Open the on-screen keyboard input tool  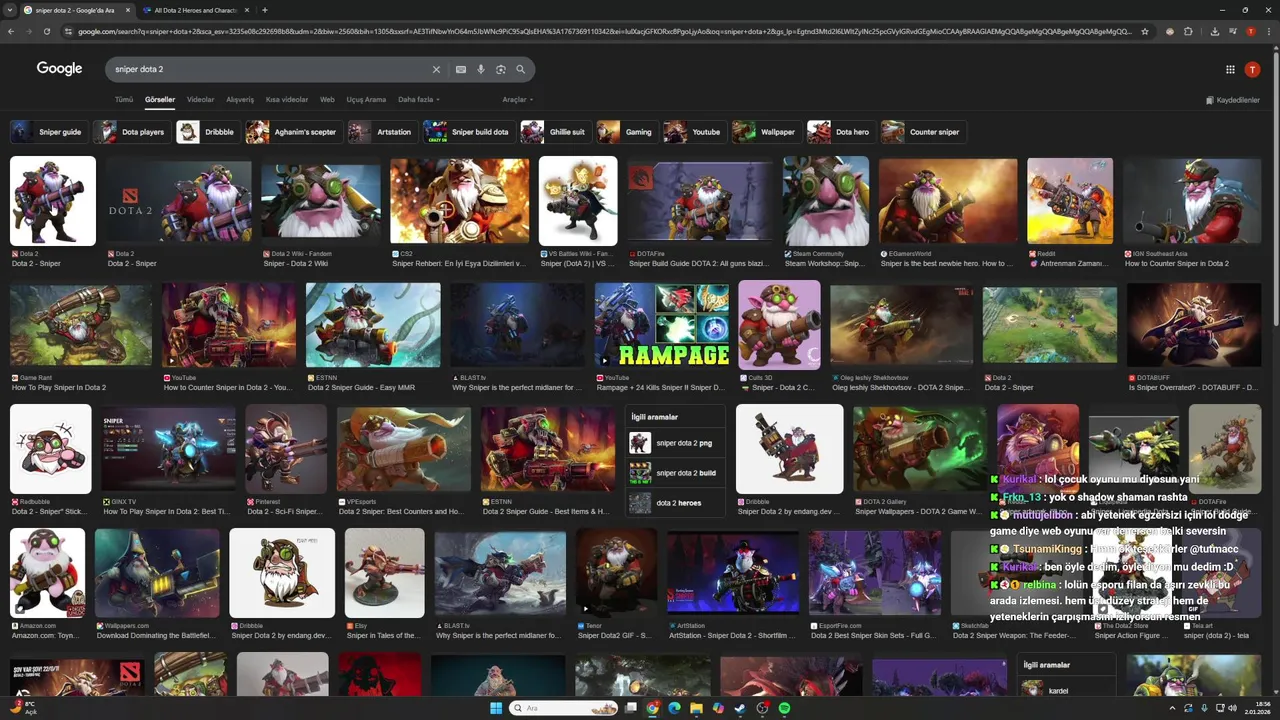point(461,69)
